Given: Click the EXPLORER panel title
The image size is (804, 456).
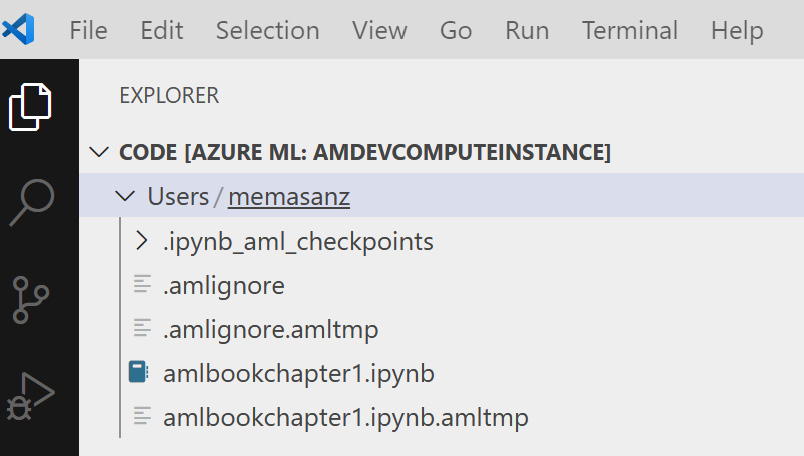Looking at the screenshot, I should point(169,95).
